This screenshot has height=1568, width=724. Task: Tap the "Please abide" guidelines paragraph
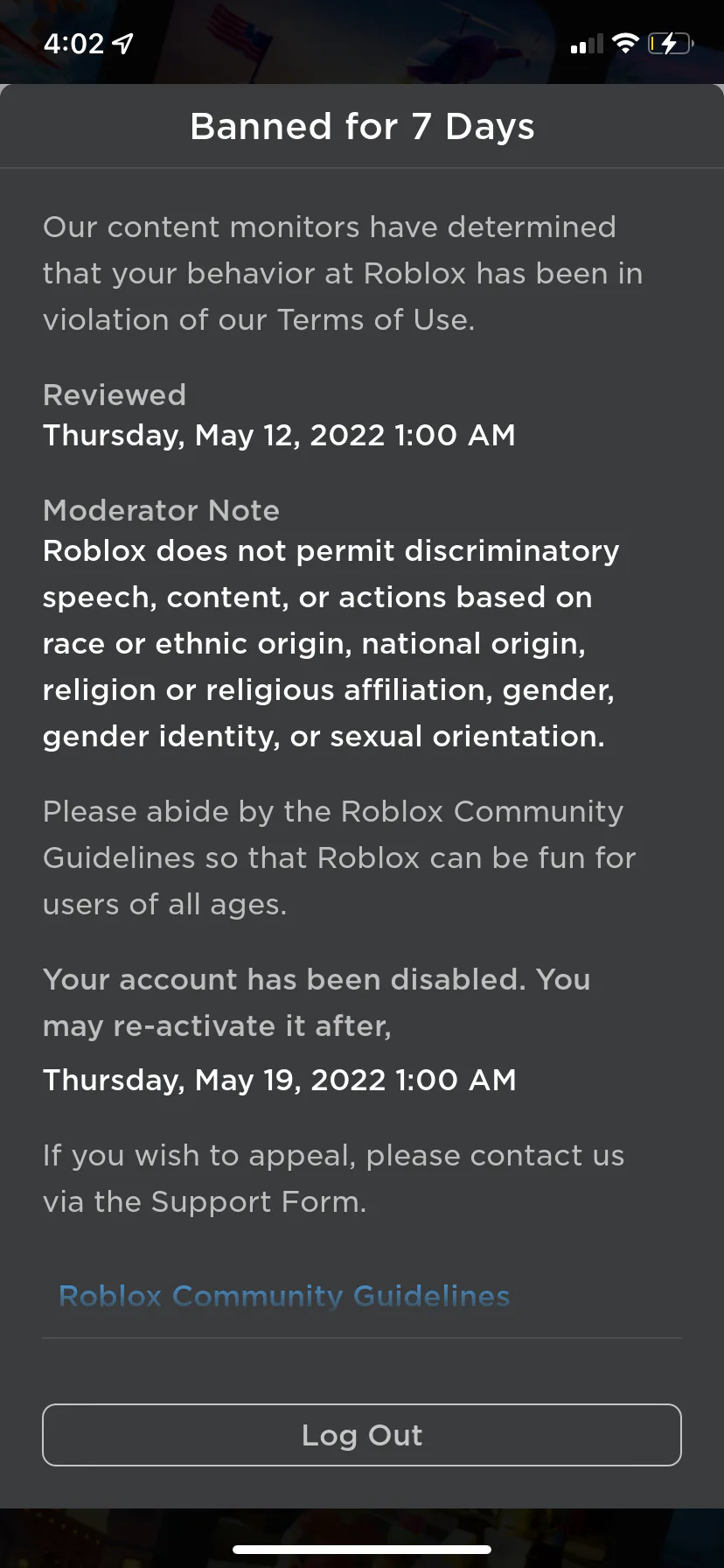(338, 857)
